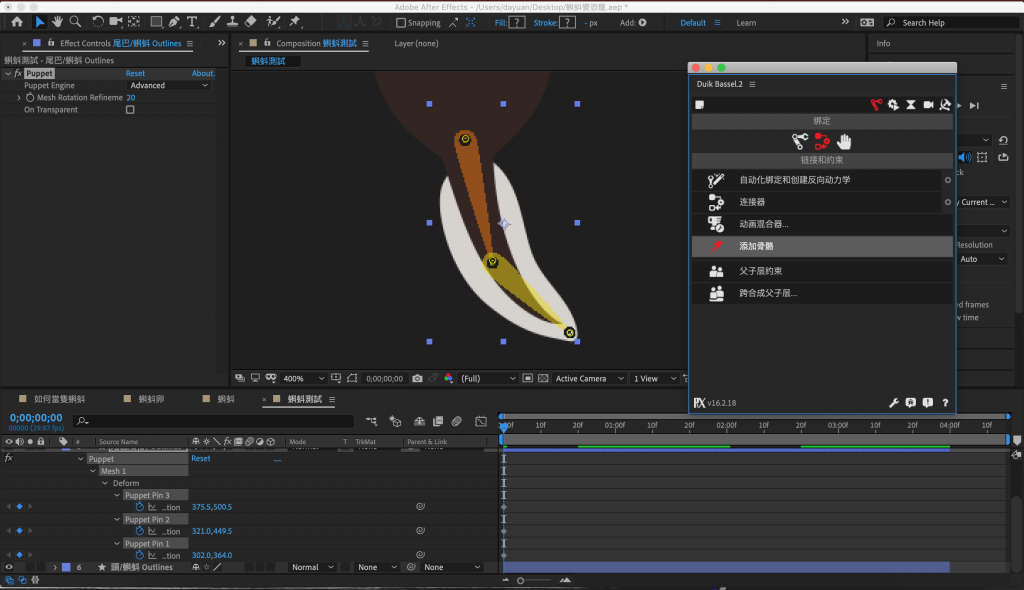
Task: Select the Clone Stamp tool
Action: 232,22
